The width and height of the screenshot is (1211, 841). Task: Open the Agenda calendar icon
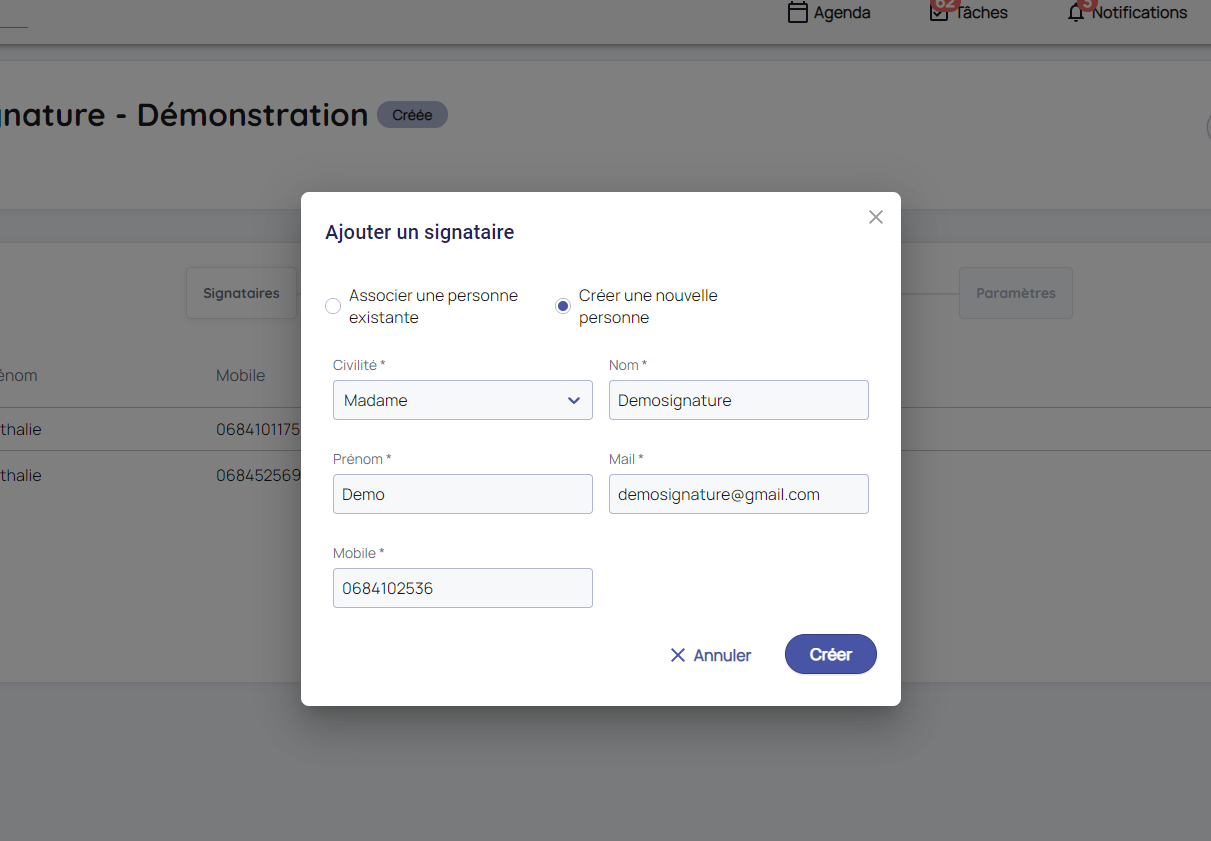click(x=797, y=13)
